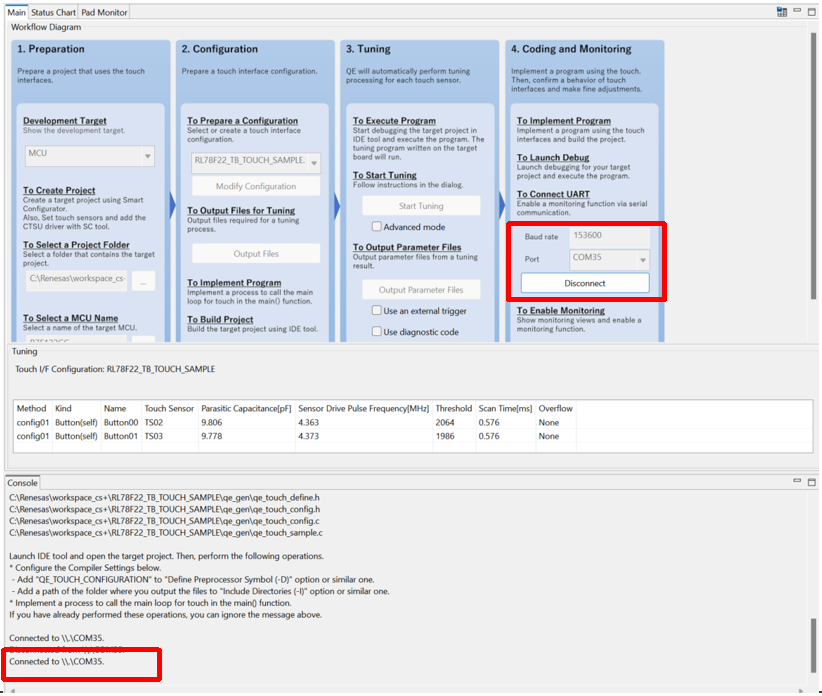Enable the Advanced mode checkbox

pyautogui.click(x=377, y=227)
